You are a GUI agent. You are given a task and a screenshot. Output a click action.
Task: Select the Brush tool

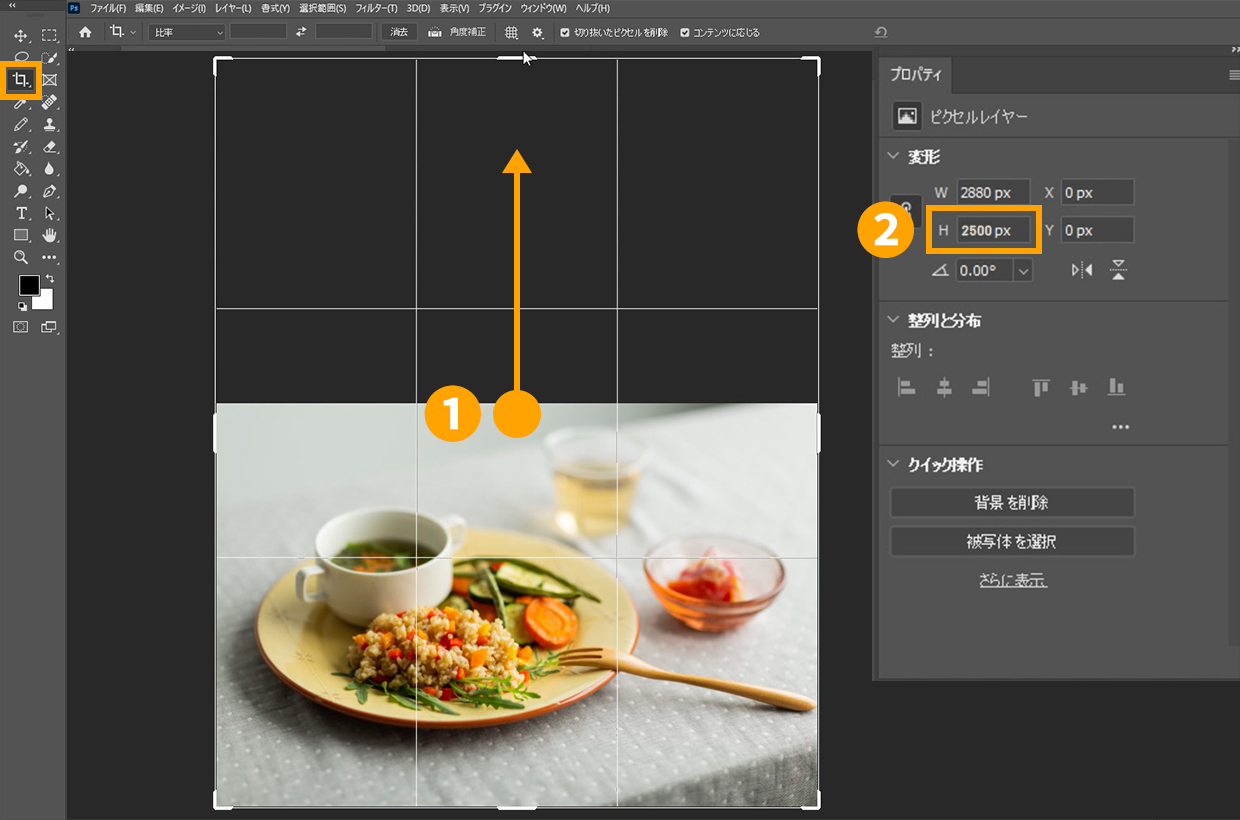pos(20,125)
